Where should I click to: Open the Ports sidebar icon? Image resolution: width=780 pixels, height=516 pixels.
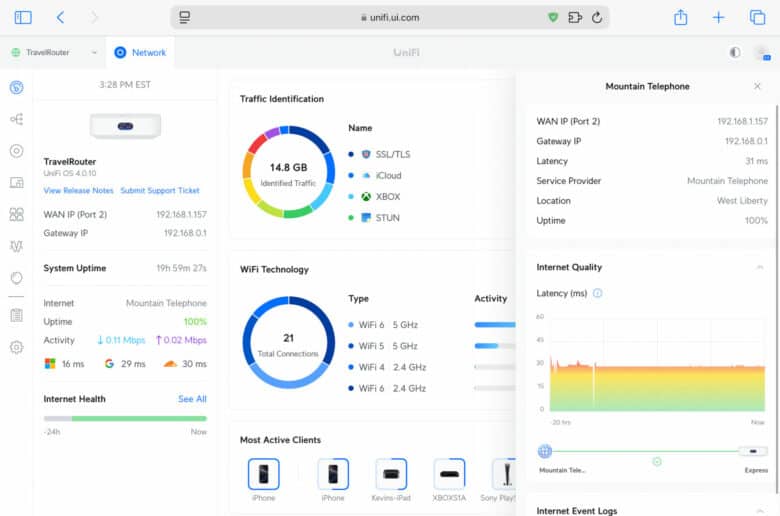[x=16, y=214]
